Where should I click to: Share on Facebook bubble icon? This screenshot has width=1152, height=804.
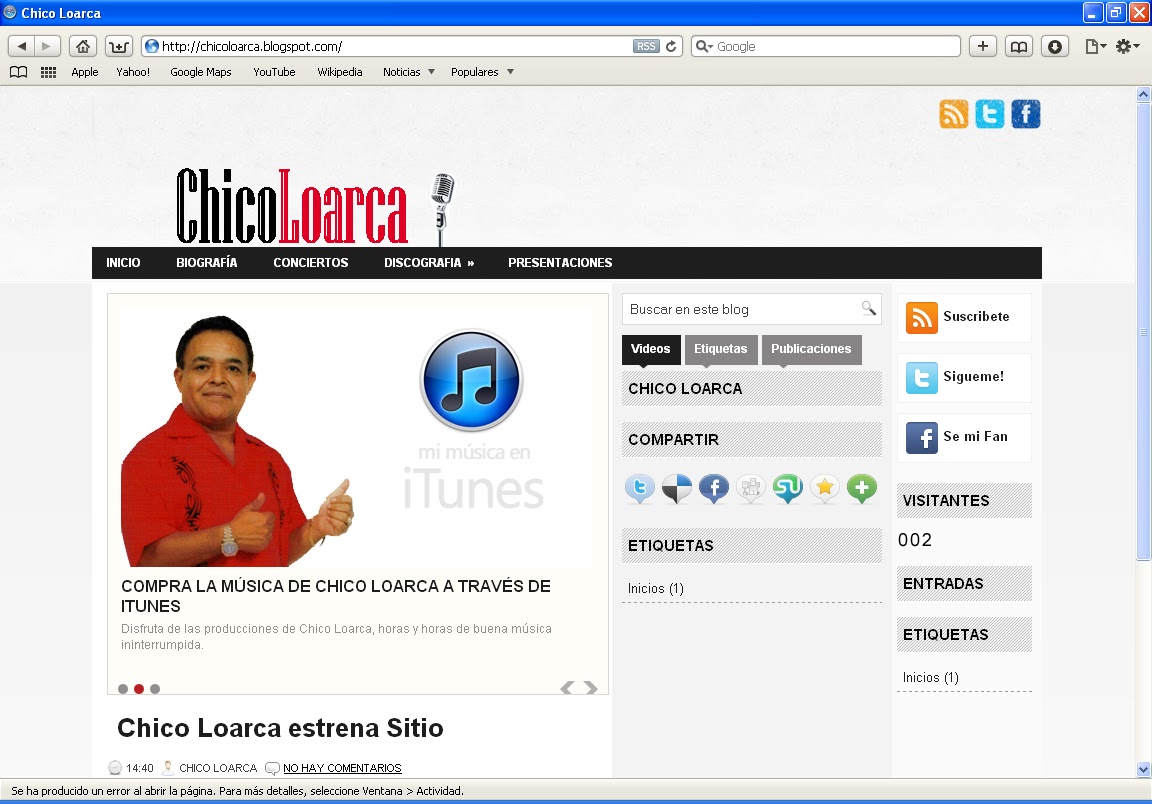click(713, 488)
